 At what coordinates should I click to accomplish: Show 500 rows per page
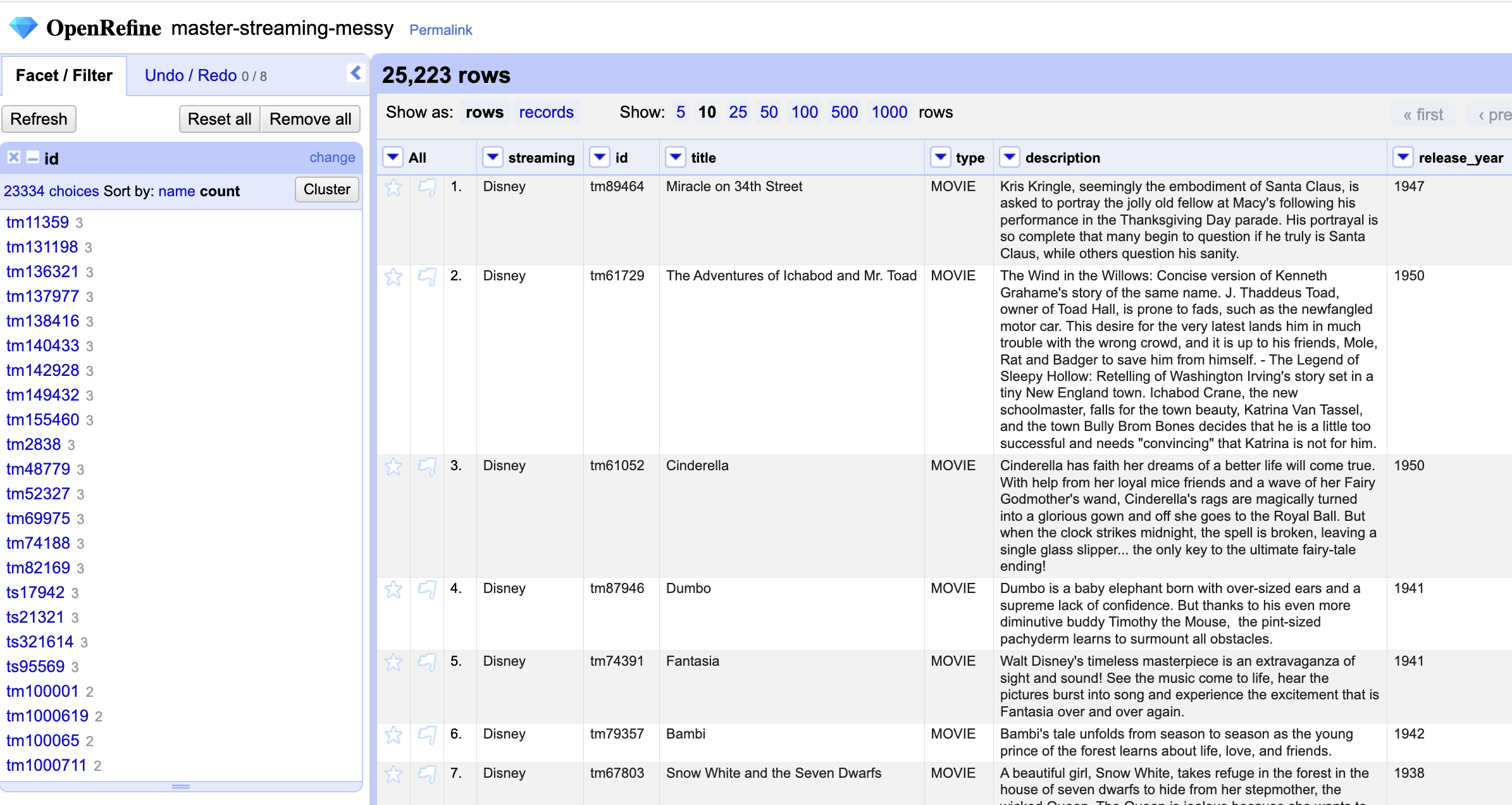pyautogui.click(x=845, y=112)
